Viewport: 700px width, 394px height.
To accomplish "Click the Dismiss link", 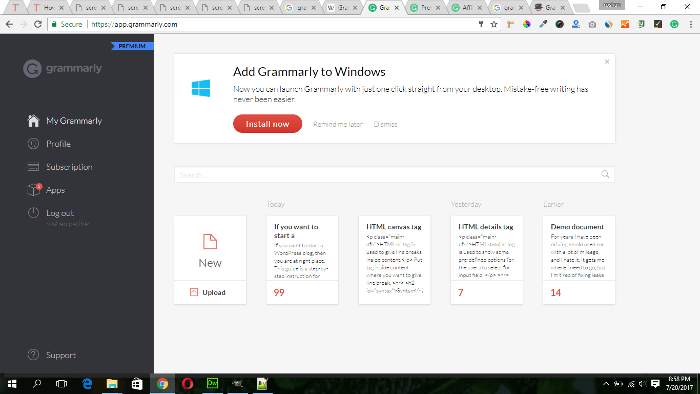I will click(x=385, y=124).
